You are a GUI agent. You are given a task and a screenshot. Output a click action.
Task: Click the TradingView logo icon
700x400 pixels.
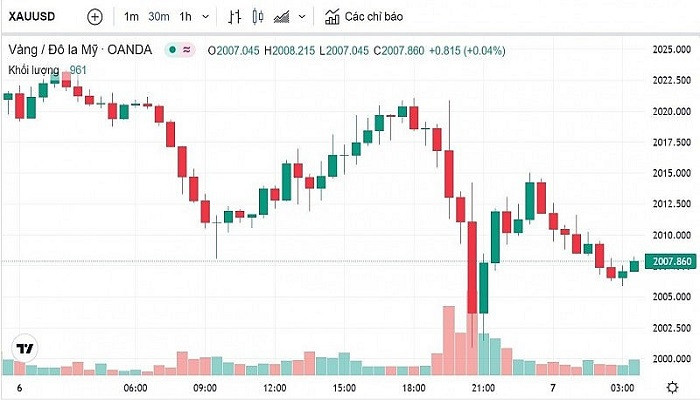tap(25, 349)
